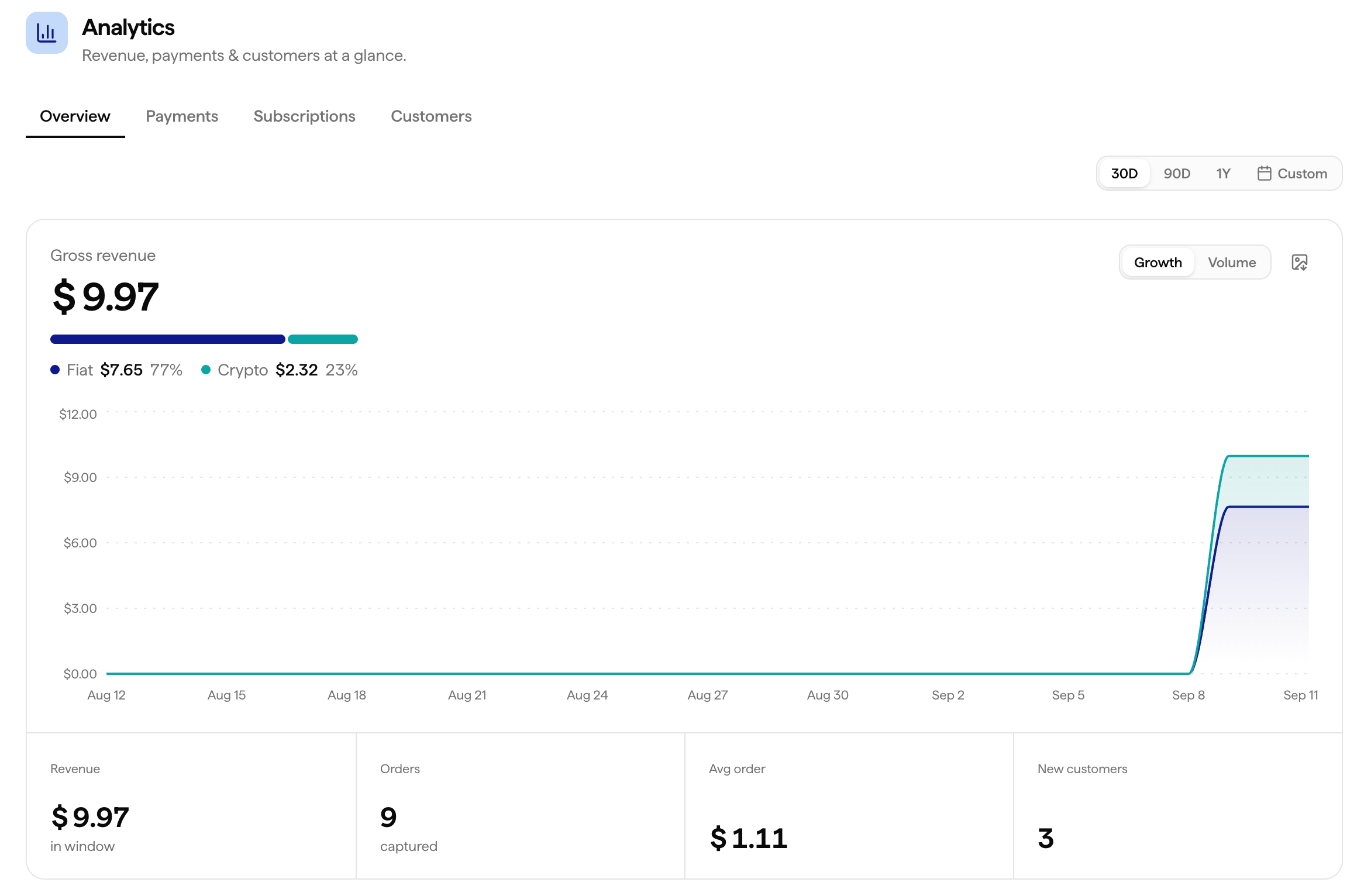The image size is (1371, 896).
Task: Click the $9.00 y-axis label
Action: click(x=80, y=477)
